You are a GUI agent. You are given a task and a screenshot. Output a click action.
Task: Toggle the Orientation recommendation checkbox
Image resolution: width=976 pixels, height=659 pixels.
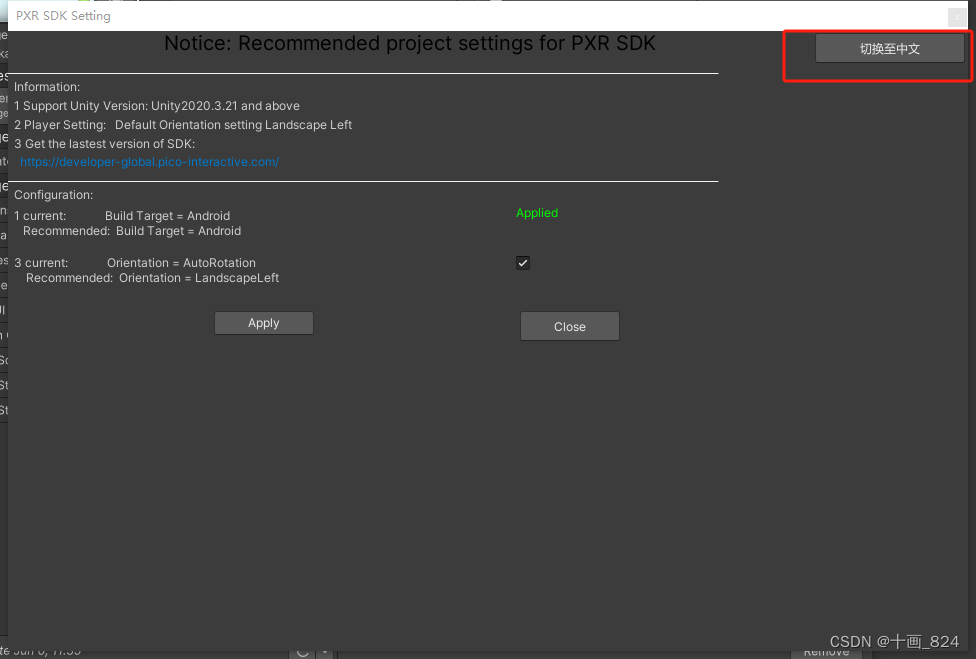(x=523, y=263)
